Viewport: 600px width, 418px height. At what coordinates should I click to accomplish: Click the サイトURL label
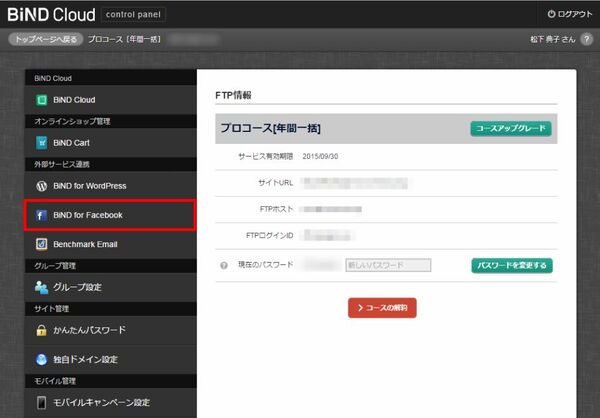[276, 183]
